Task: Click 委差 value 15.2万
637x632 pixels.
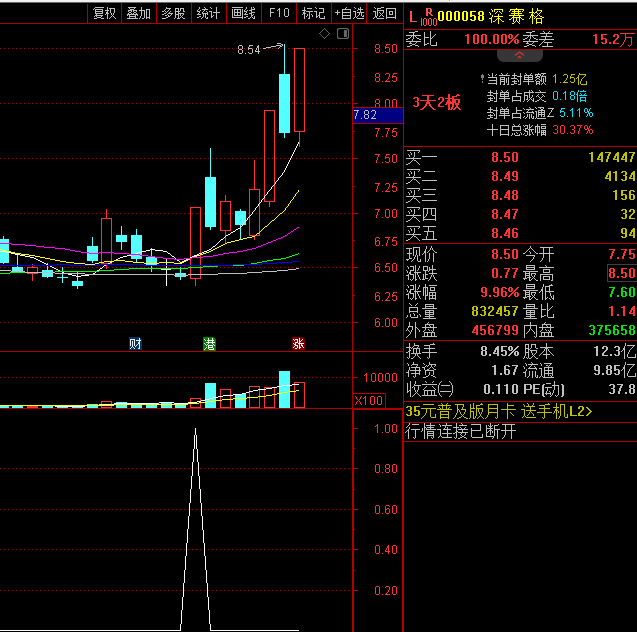Action: (613, 39)
